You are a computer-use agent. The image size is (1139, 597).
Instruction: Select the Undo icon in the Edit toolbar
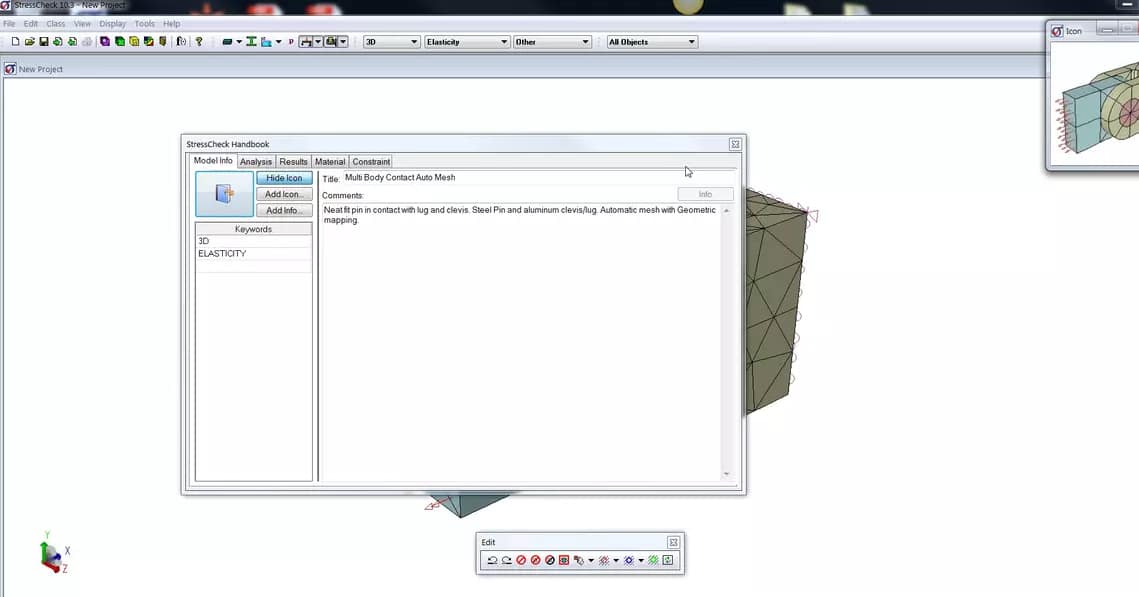coord(491,560)
